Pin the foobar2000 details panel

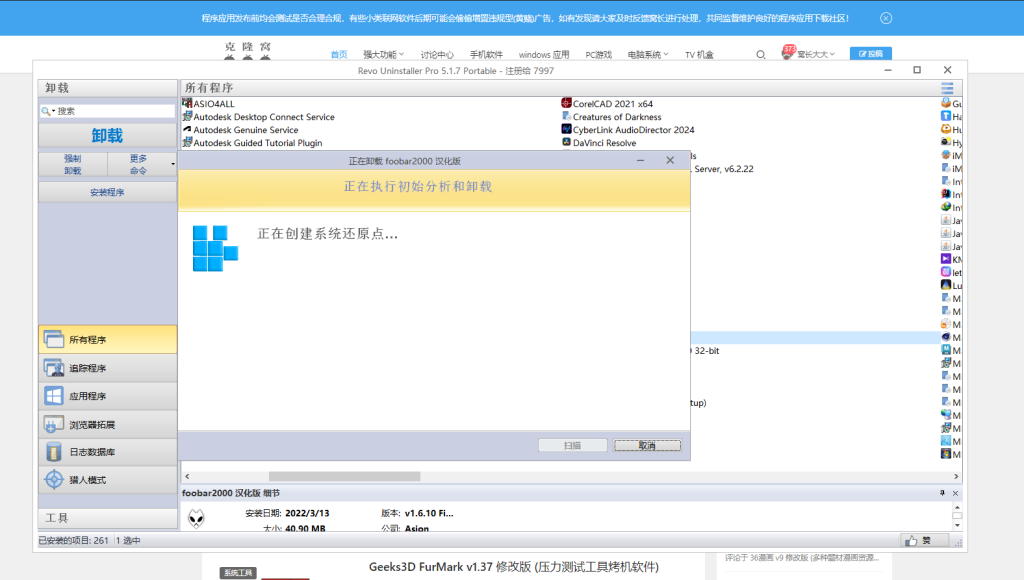click(x=942, y=493)
